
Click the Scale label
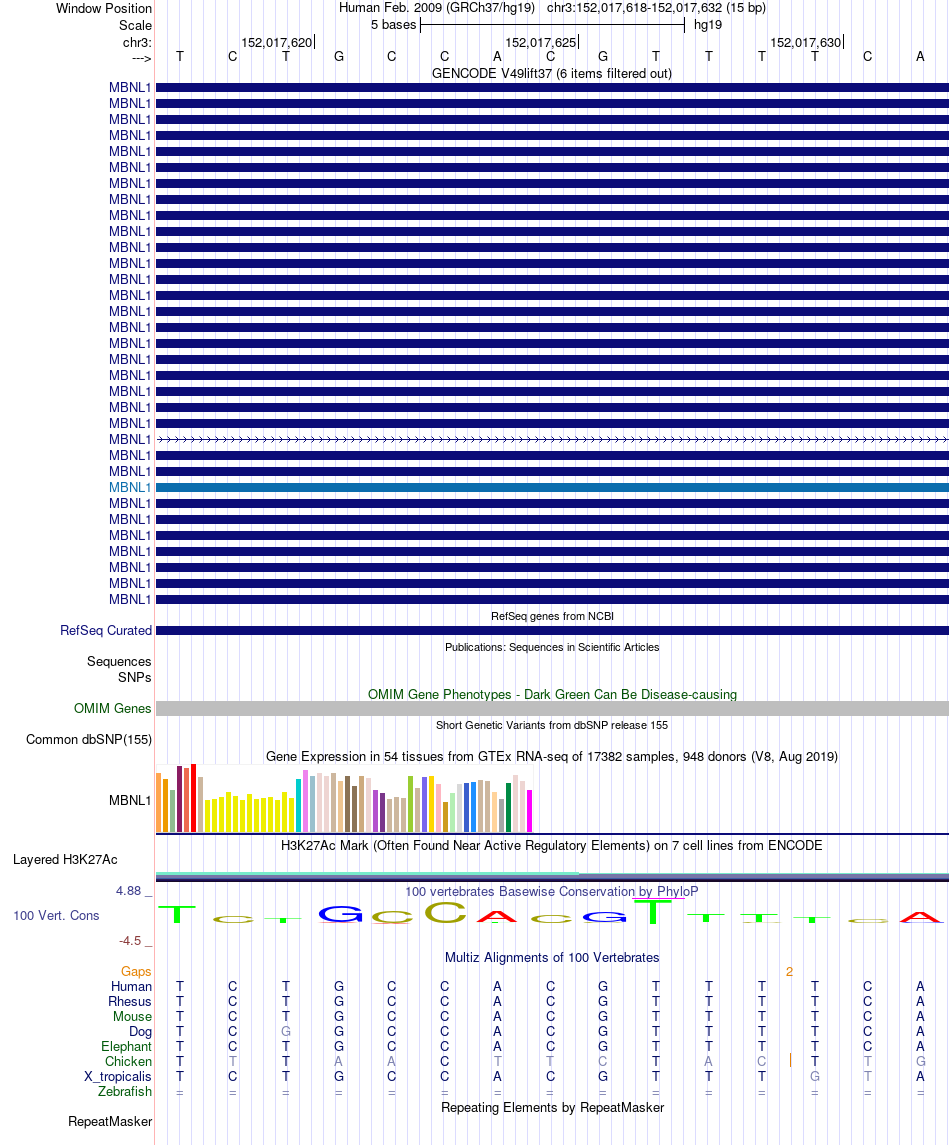(135, 25)
